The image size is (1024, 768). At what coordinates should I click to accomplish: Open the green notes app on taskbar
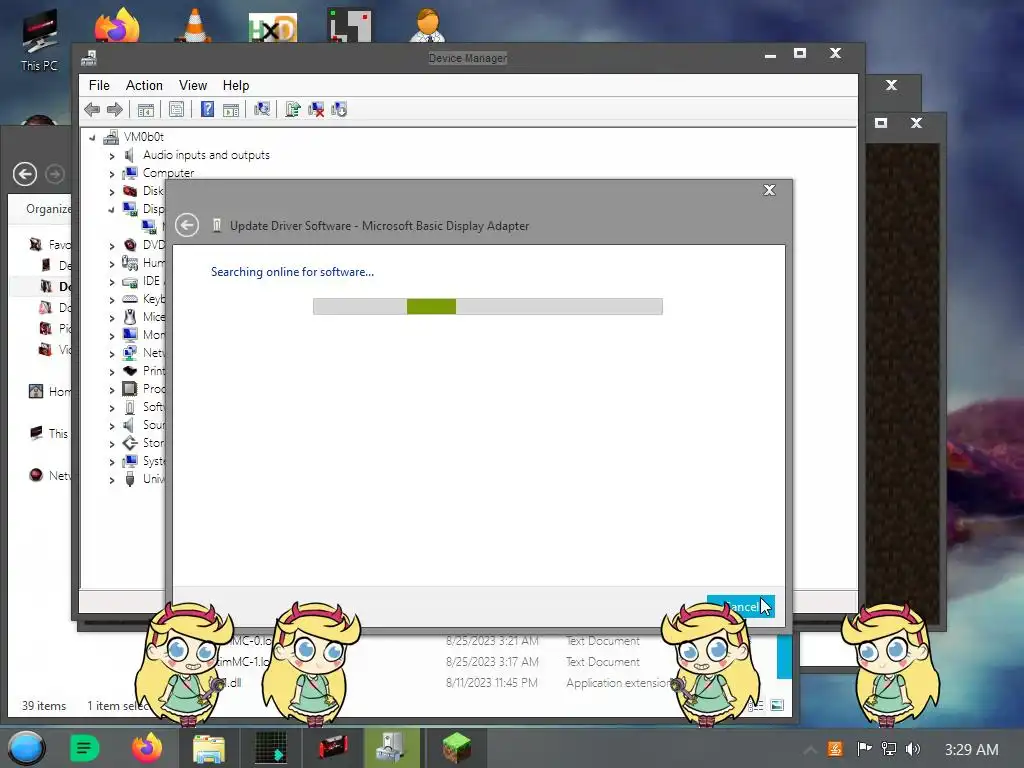(84, 748)
